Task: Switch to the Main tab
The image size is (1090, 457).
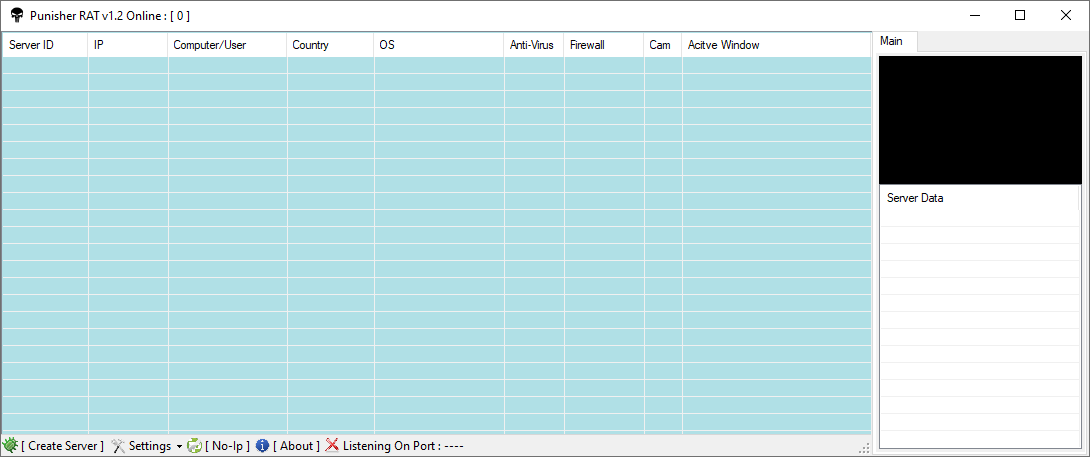Action: [x=891, y=41]
